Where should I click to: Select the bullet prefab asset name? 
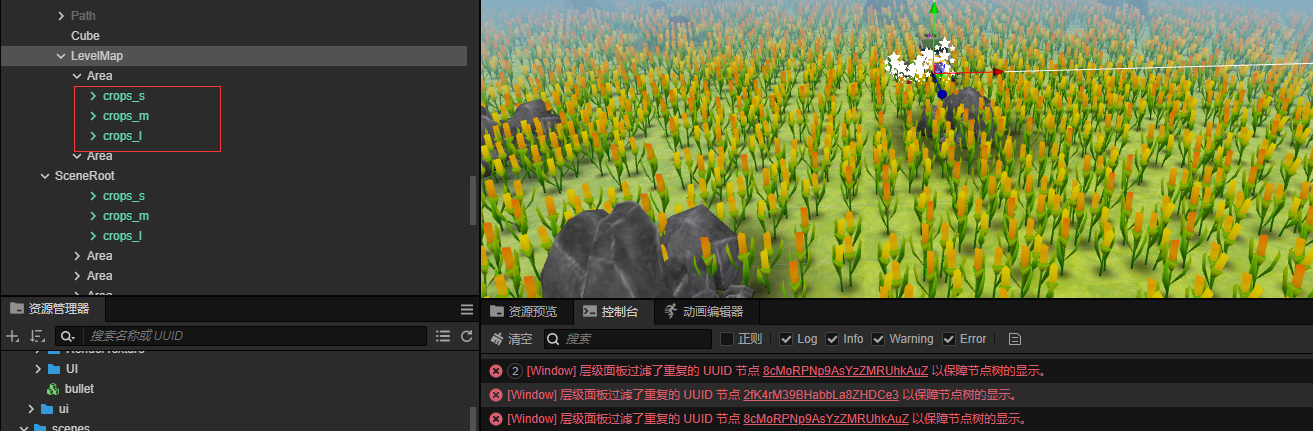click(80, 388)
